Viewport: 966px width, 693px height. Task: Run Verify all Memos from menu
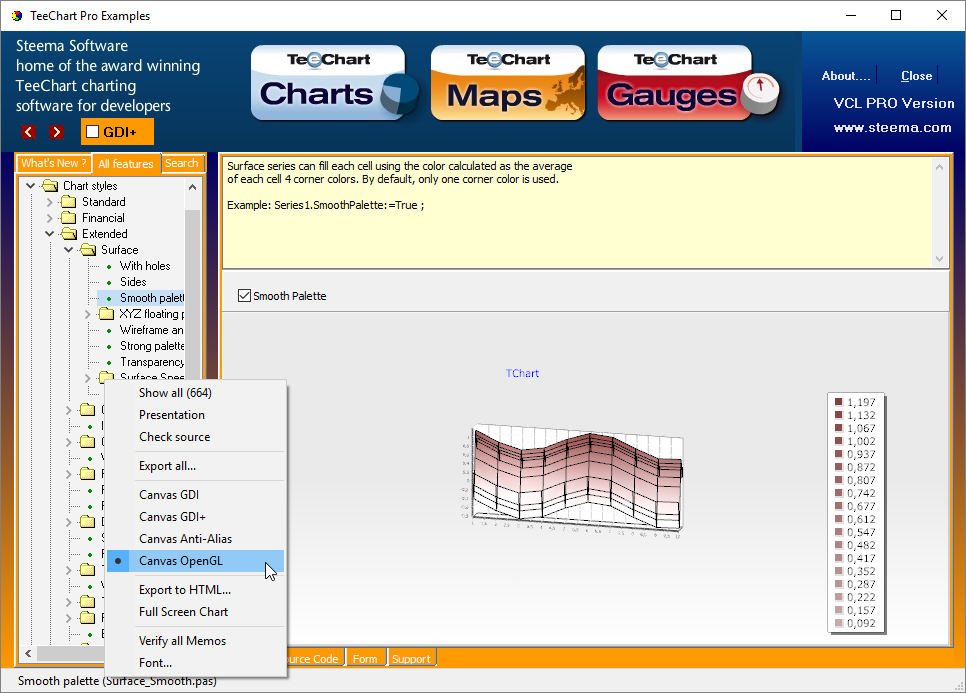(195, 641)
